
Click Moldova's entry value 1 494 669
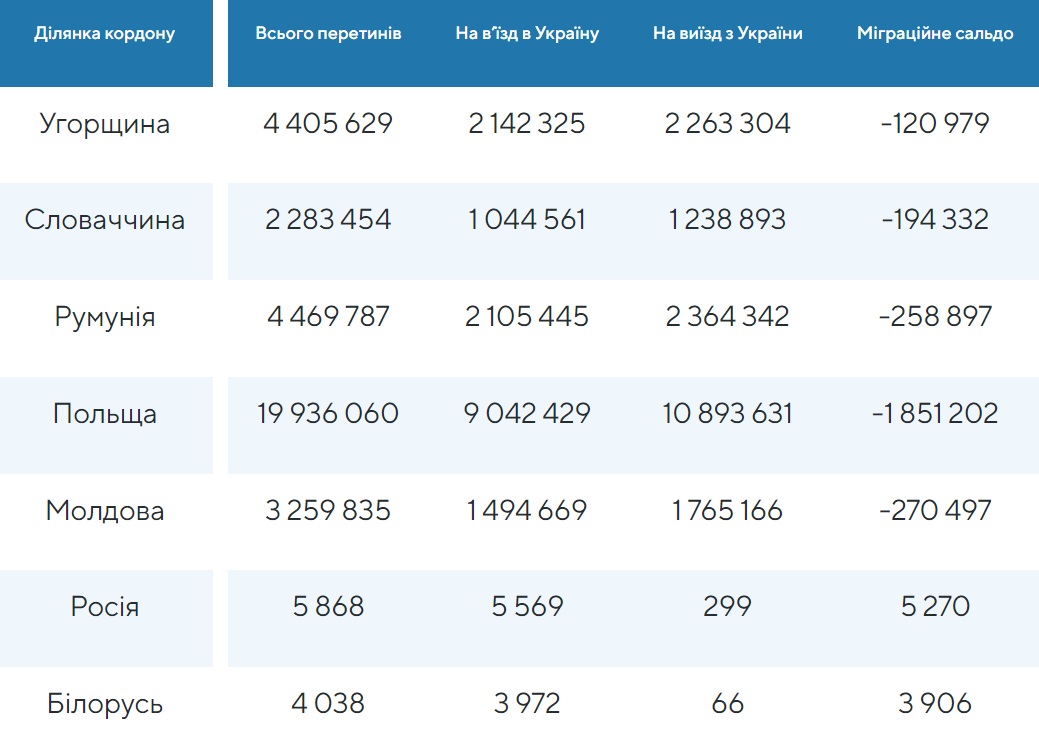[x=527, y=511]
